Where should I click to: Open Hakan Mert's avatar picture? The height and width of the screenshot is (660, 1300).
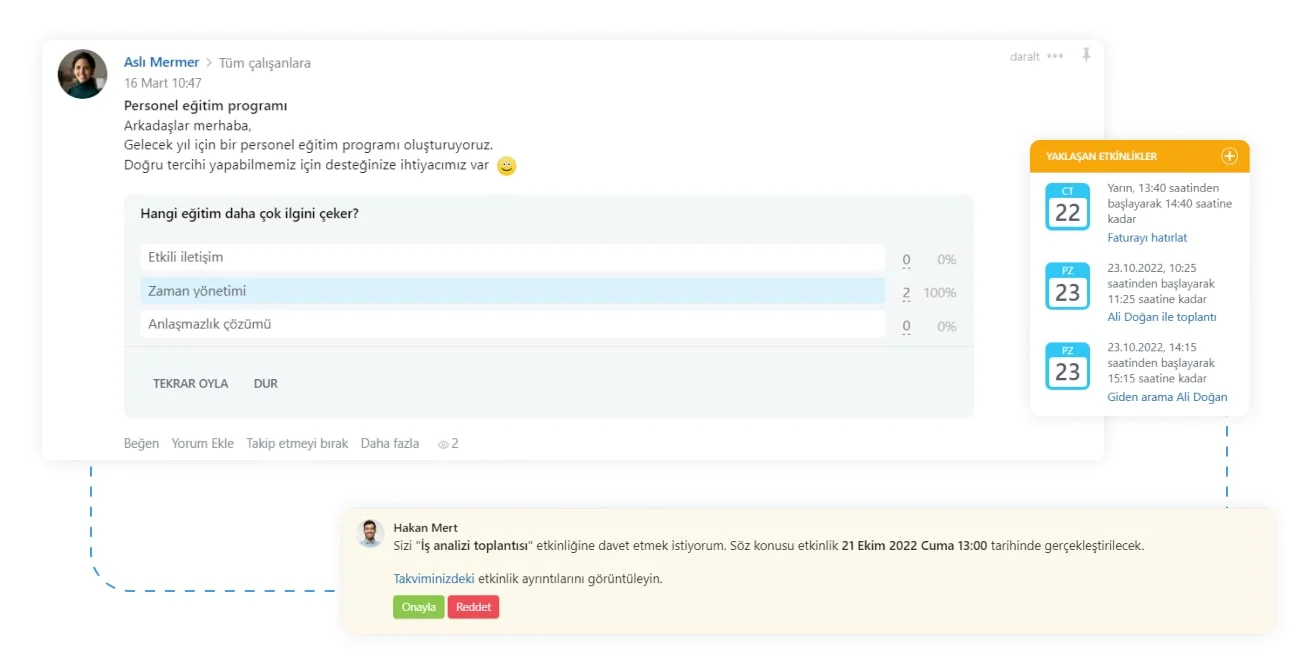(x=370, y=533)
